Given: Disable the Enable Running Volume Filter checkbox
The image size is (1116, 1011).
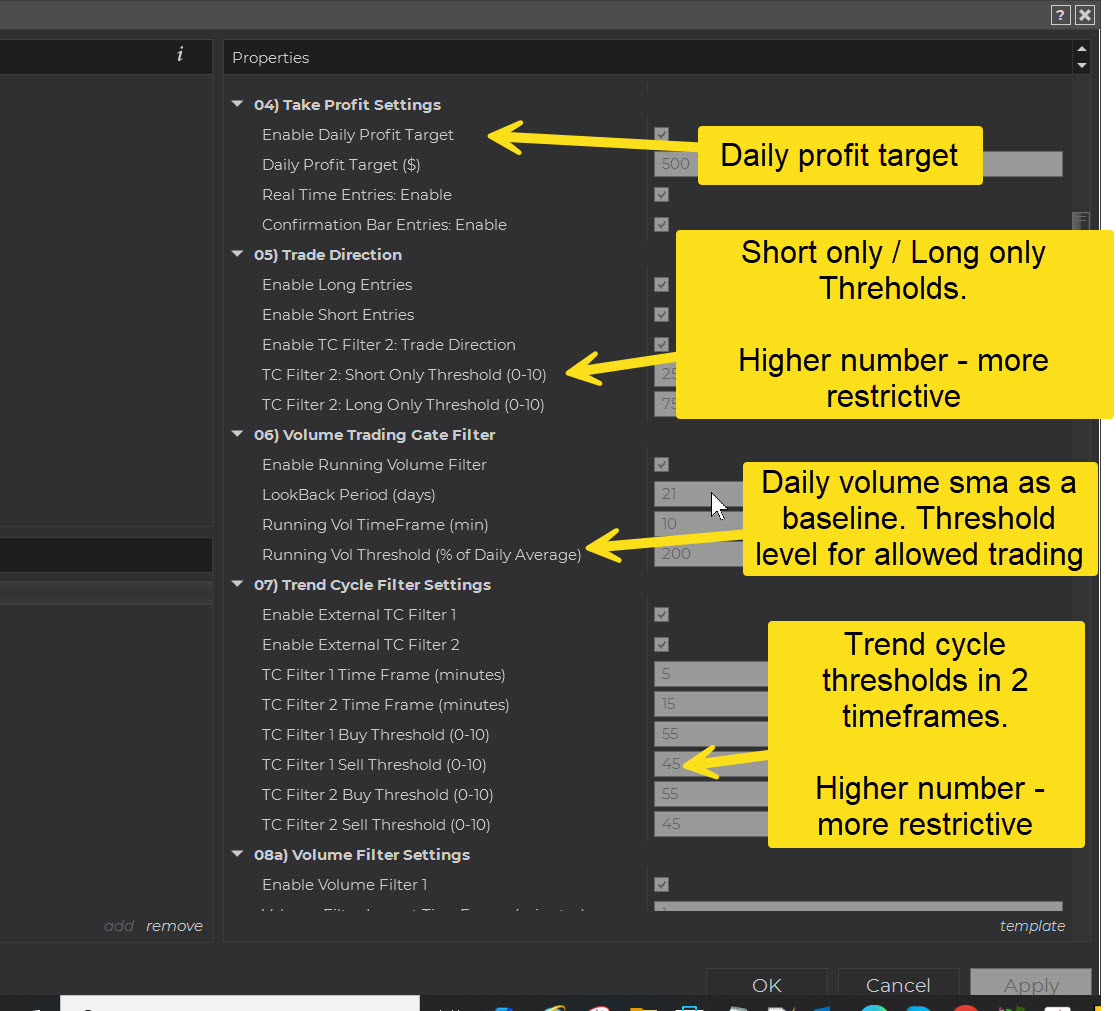Looking at the screenshot, I should click(661, 465).
